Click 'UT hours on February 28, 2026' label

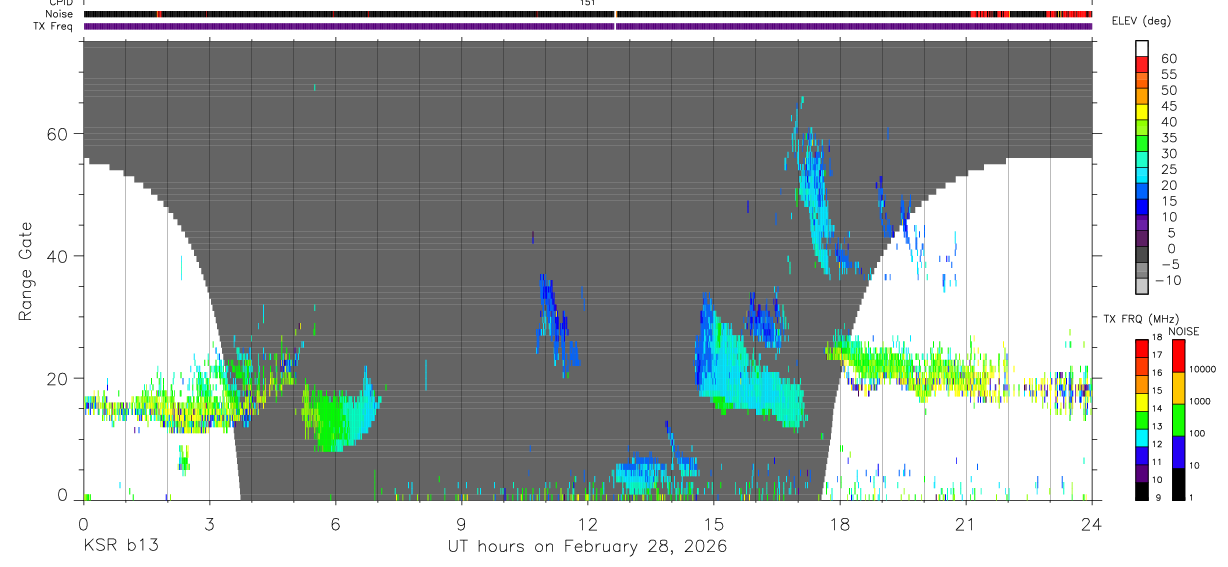(587, 547)
